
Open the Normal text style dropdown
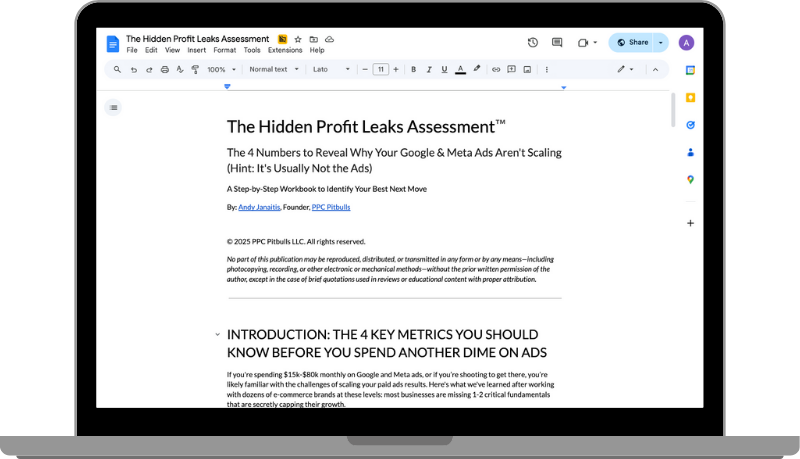click(272, 70)
